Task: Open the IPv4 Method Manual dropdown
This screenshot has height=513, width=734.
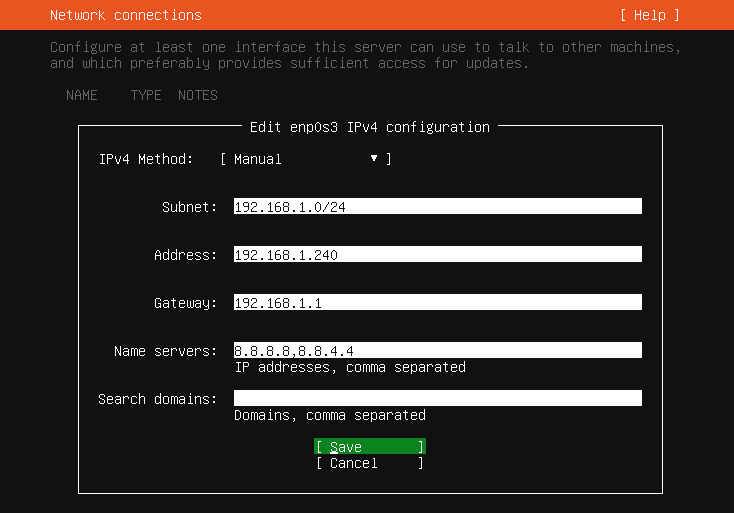Action: point(306,159)
